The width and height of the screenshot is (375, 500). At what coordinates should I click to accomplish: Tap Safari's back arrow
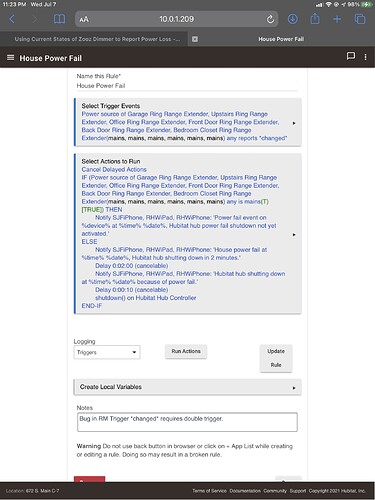click(12, 19)
